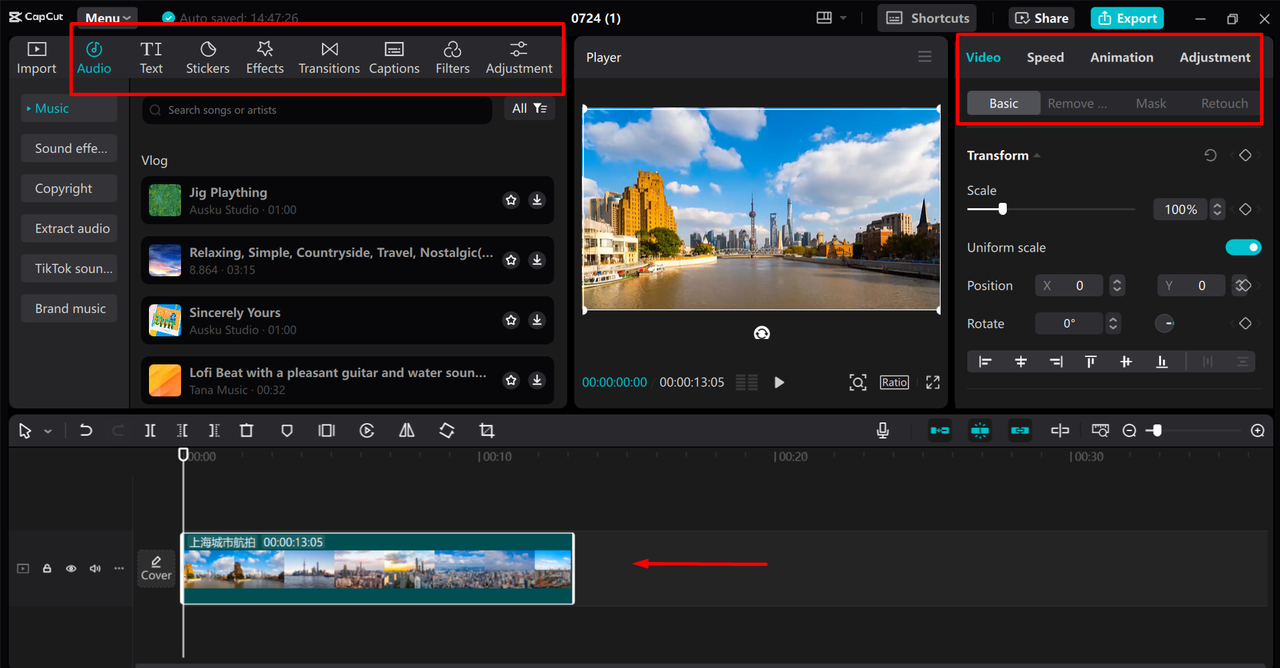Open the Import media tab
The height and width of the screenshot is (668, 1280).
pos(36,58)
